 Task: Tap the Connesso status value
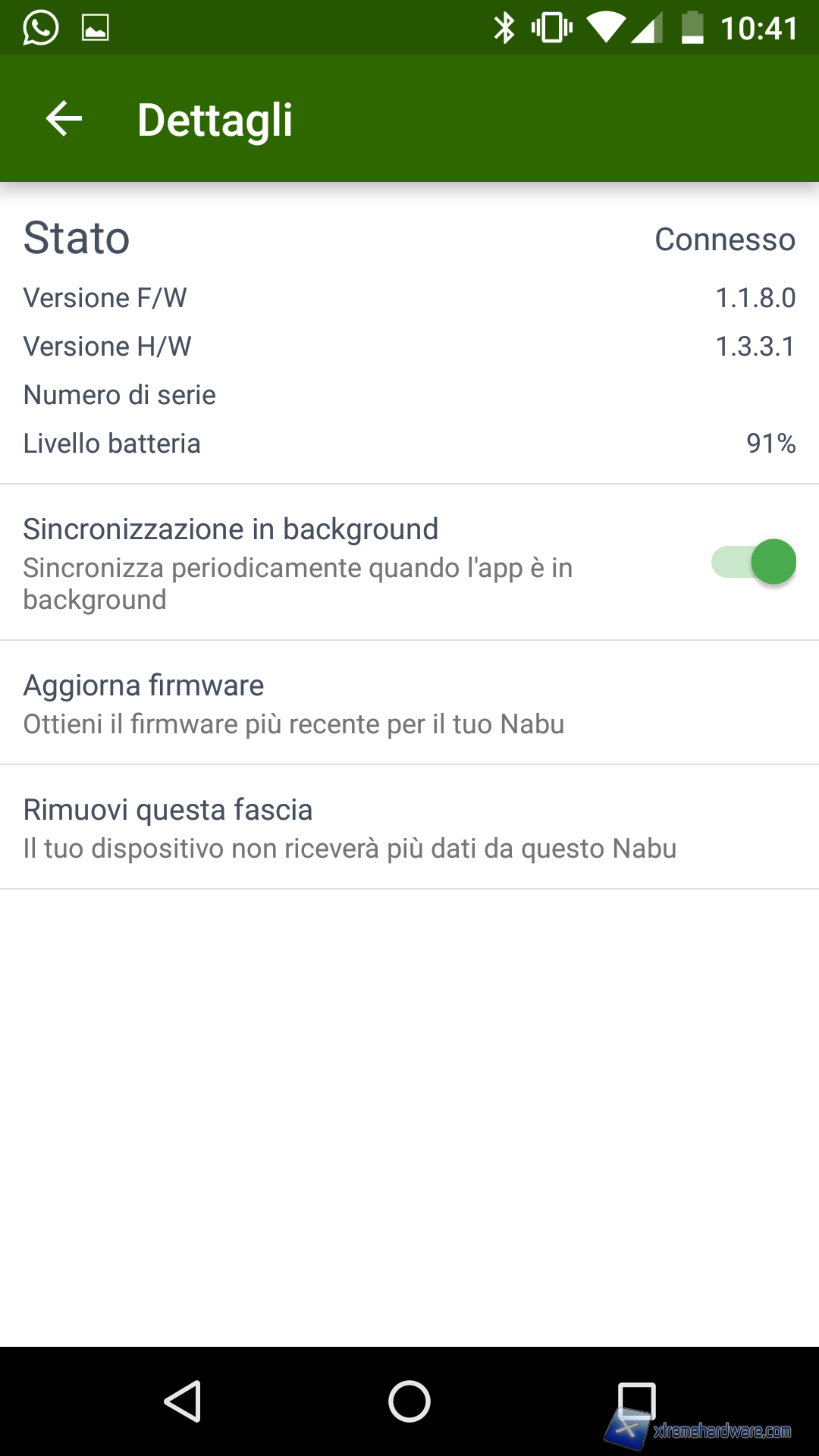[x=724, y=240]
